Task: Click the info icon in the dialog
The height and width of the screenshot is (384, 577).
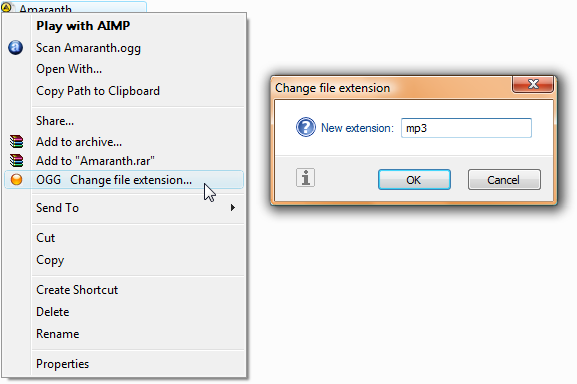Action: [305, 178]
